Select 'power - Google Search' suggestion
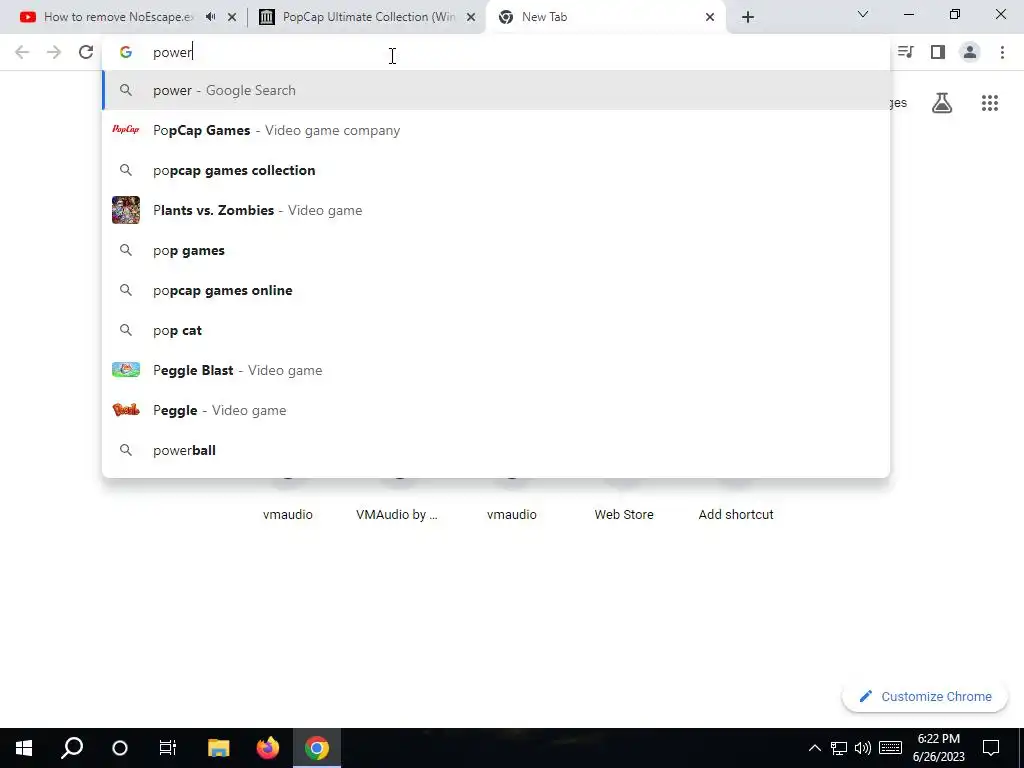Screen dimensions: 1024x768 [x=496, y=90]
